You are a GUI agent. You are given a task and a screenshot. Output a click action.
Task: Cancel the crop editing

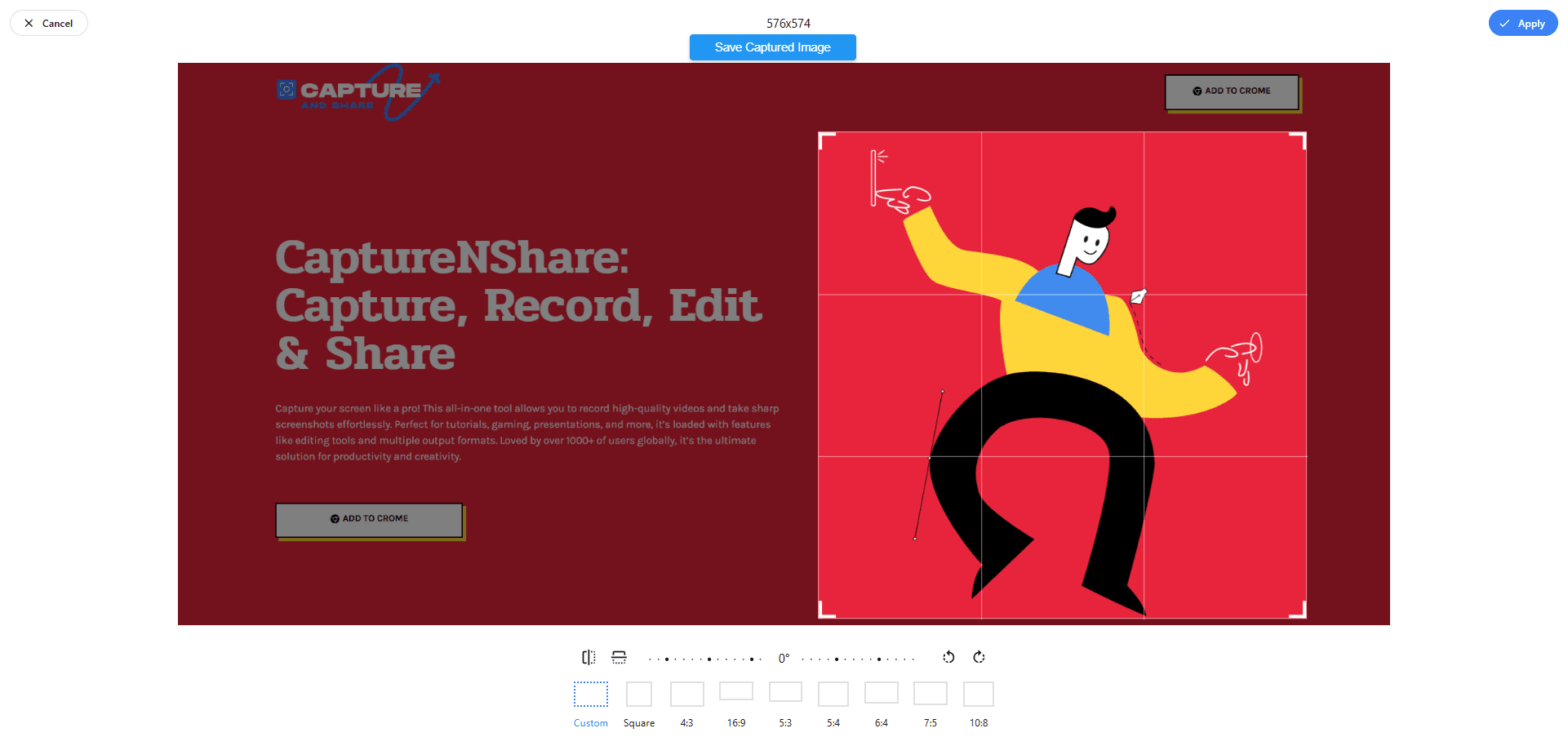tap(49, 24)
